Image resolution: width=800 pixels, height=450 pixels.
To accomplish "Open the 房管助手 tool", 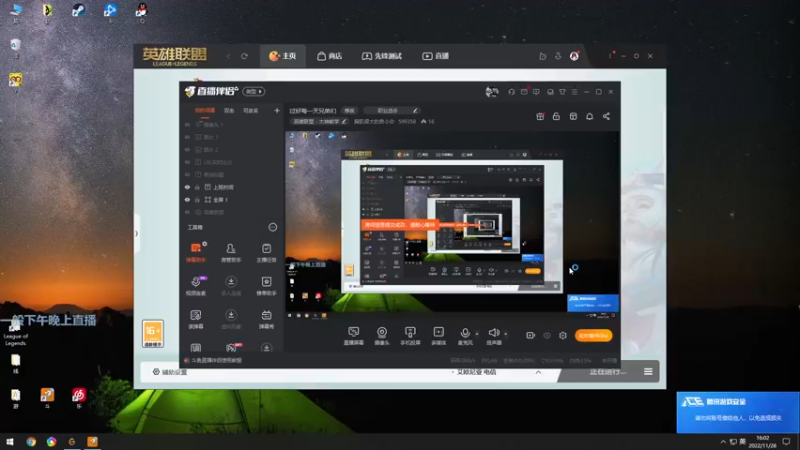I will [231, 253].
